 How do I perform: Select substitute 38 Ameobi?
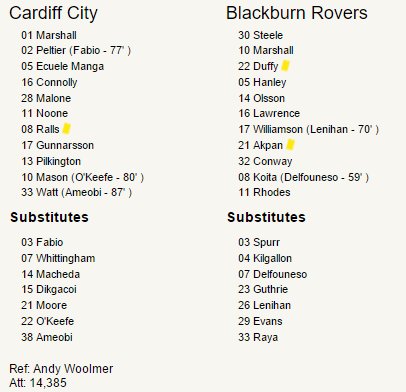pyautogui.click(x=47, y=337)
